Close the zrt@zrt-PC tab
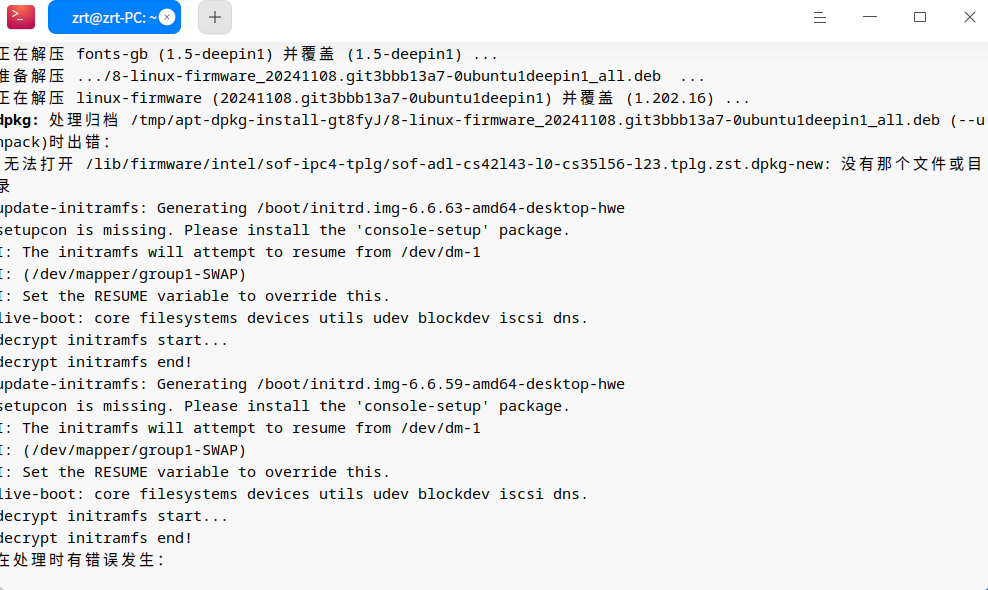The width and height of the screenshot is (988, 590). tap(167, 17)
